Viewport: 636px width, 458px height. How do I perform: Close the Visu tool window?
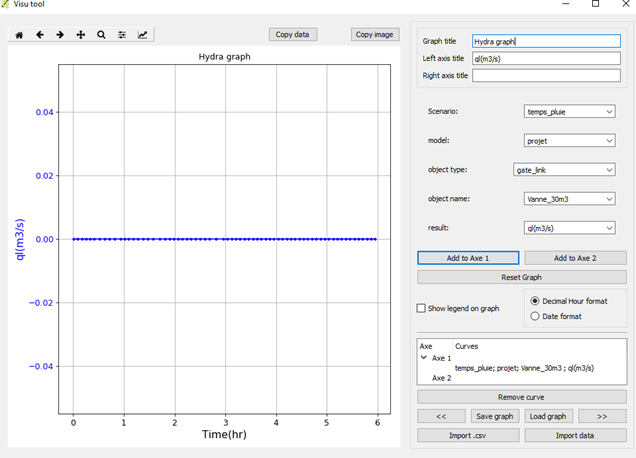626,4
